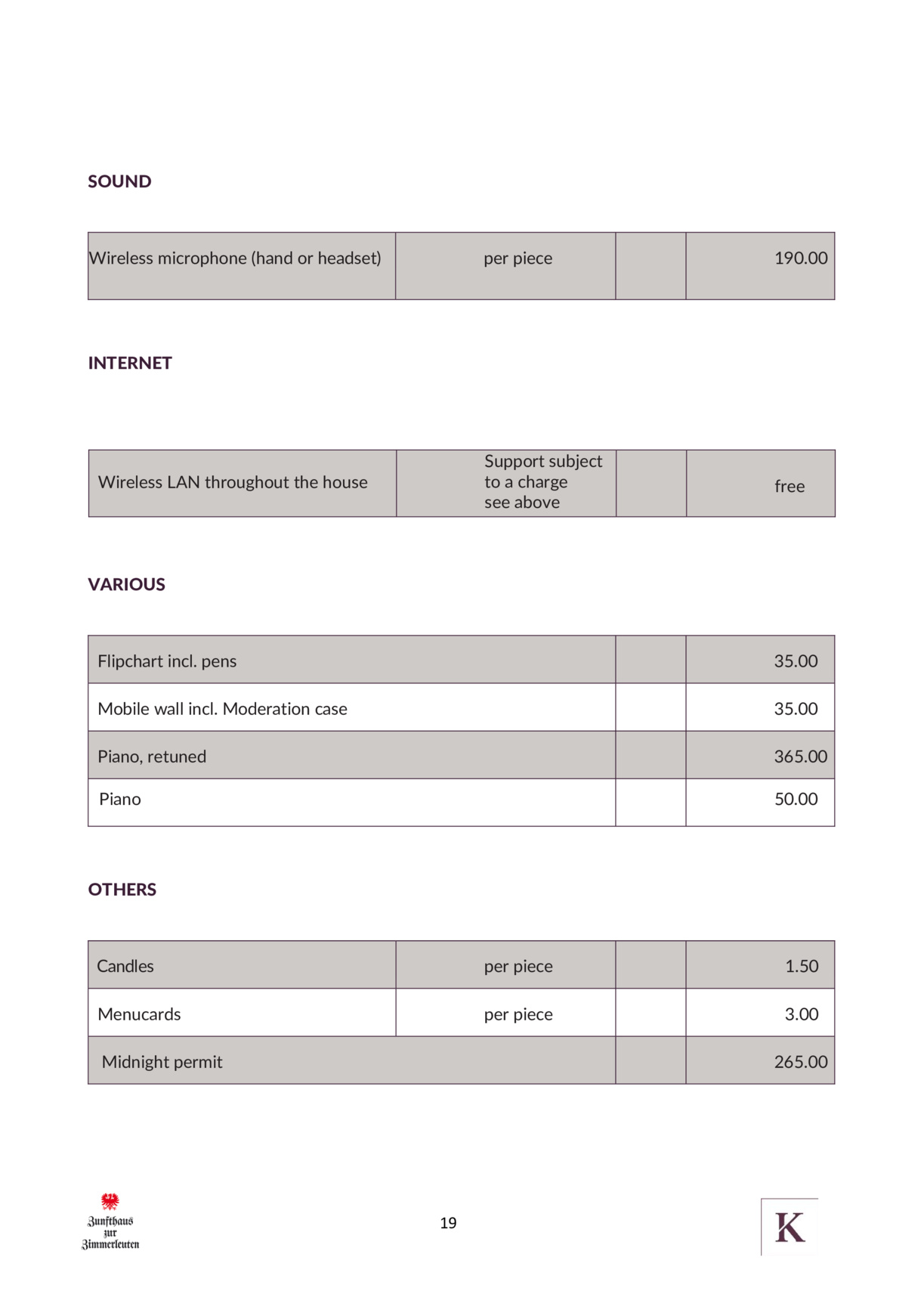Click the VARIOUS section heading
The width and height of the screenshot is (924, 1306).
tap(126, 584)
